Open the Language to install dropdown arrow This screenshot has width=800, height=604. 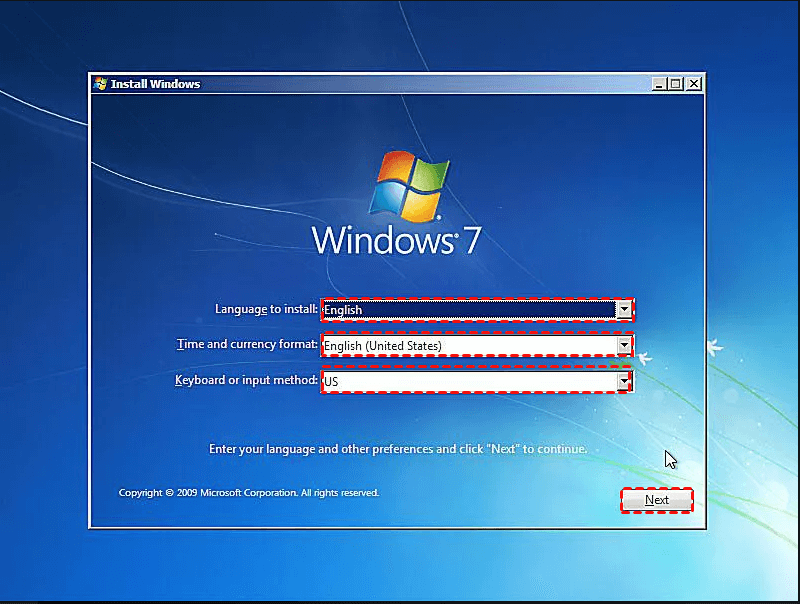(x=624, y=310)
